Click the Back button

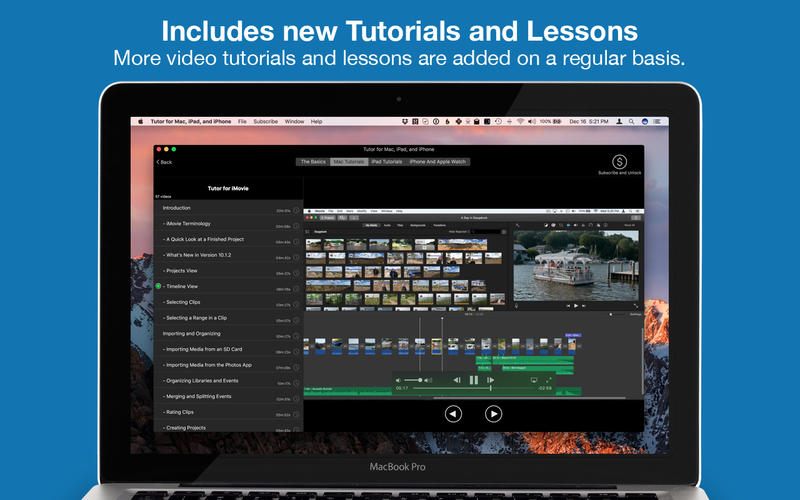pyautogui.click(x=164, y=161)
